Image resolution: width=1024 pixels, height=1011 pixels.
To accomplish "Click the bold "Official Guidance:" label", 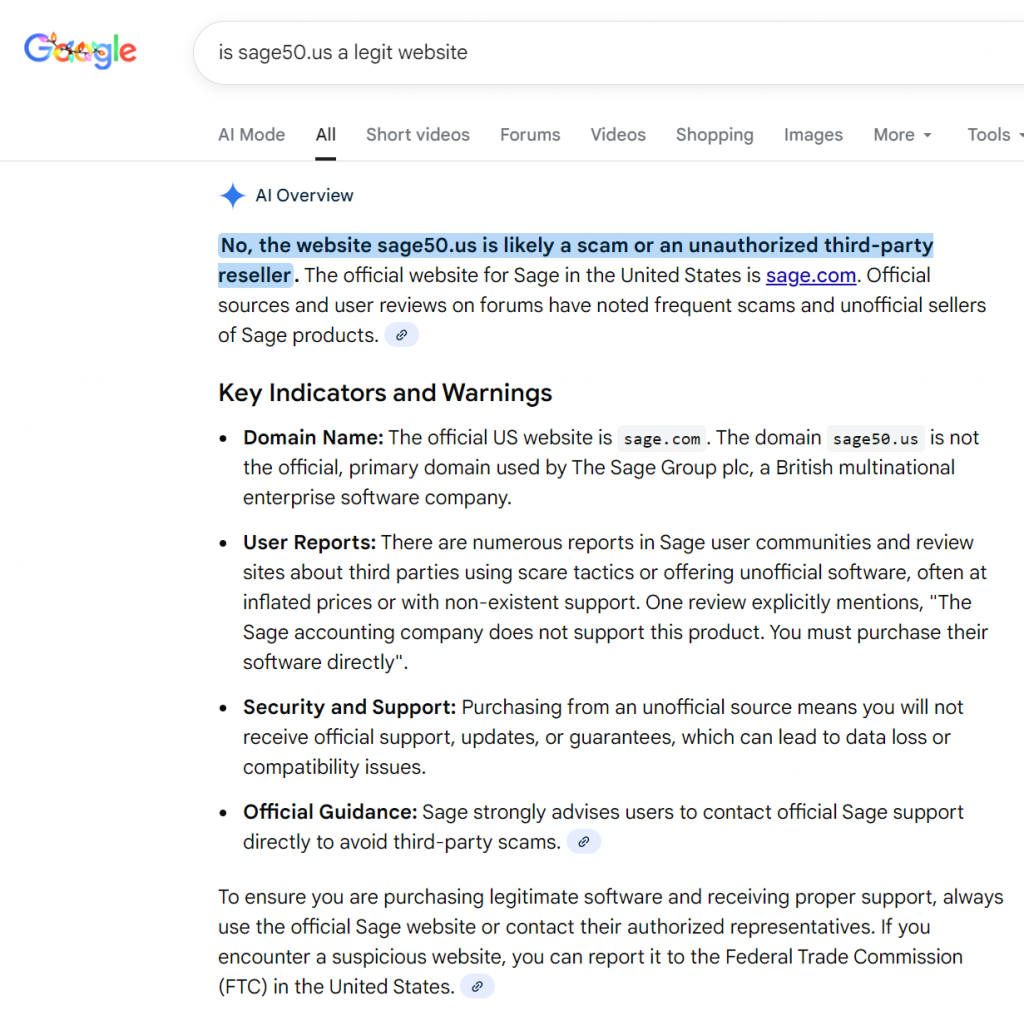I will tap(330, 812).
